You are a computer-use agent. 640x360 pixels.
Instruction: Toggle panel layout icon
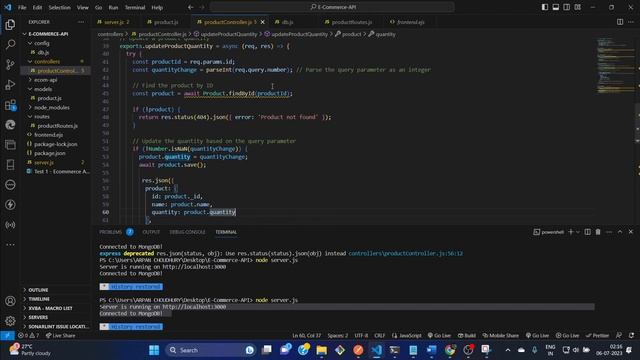point(556,7)
